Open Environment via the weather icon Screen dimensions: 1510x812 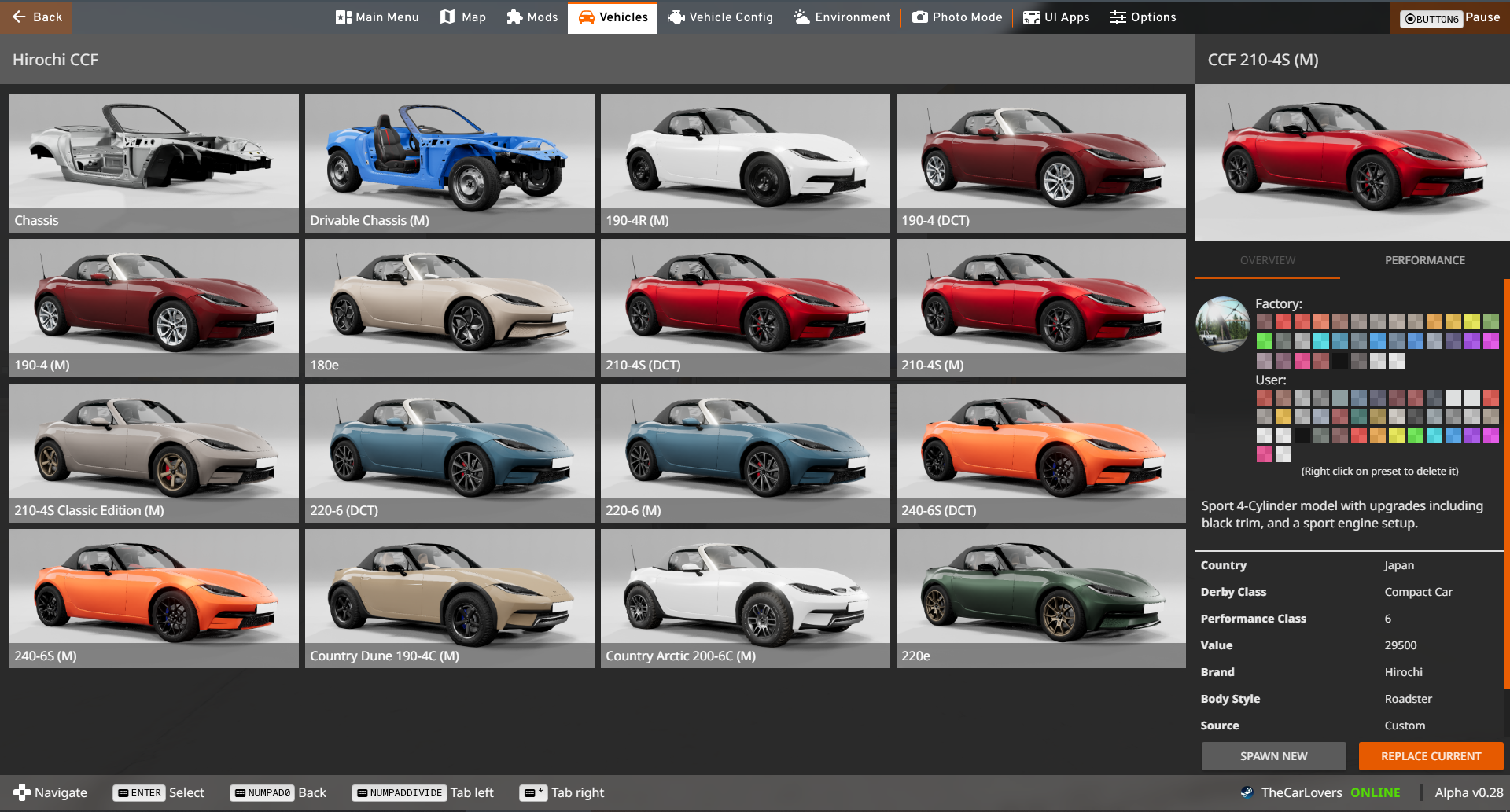801,17
